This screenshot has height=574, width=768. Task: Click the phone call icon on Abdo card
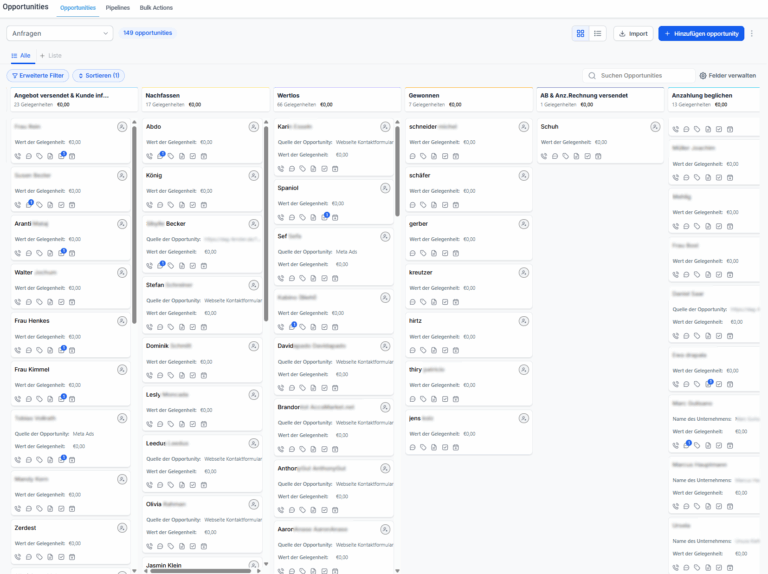149,156
